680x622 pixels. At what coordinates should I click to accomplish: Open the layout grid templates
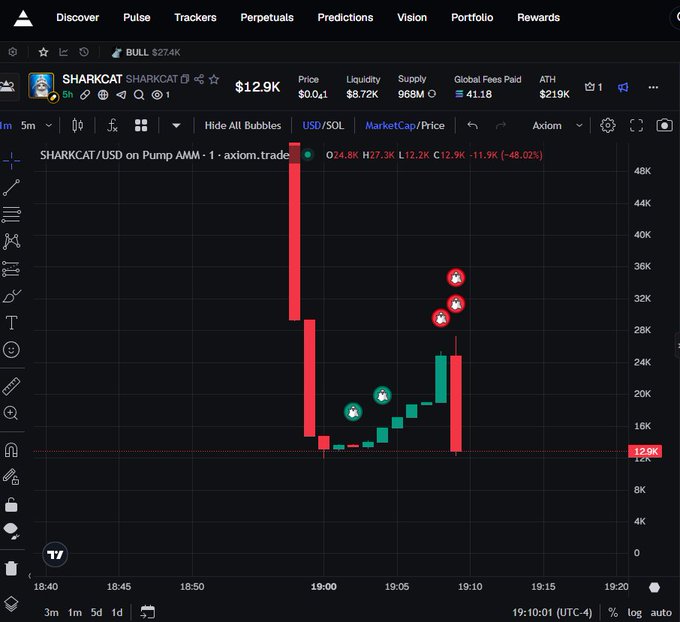141,126
